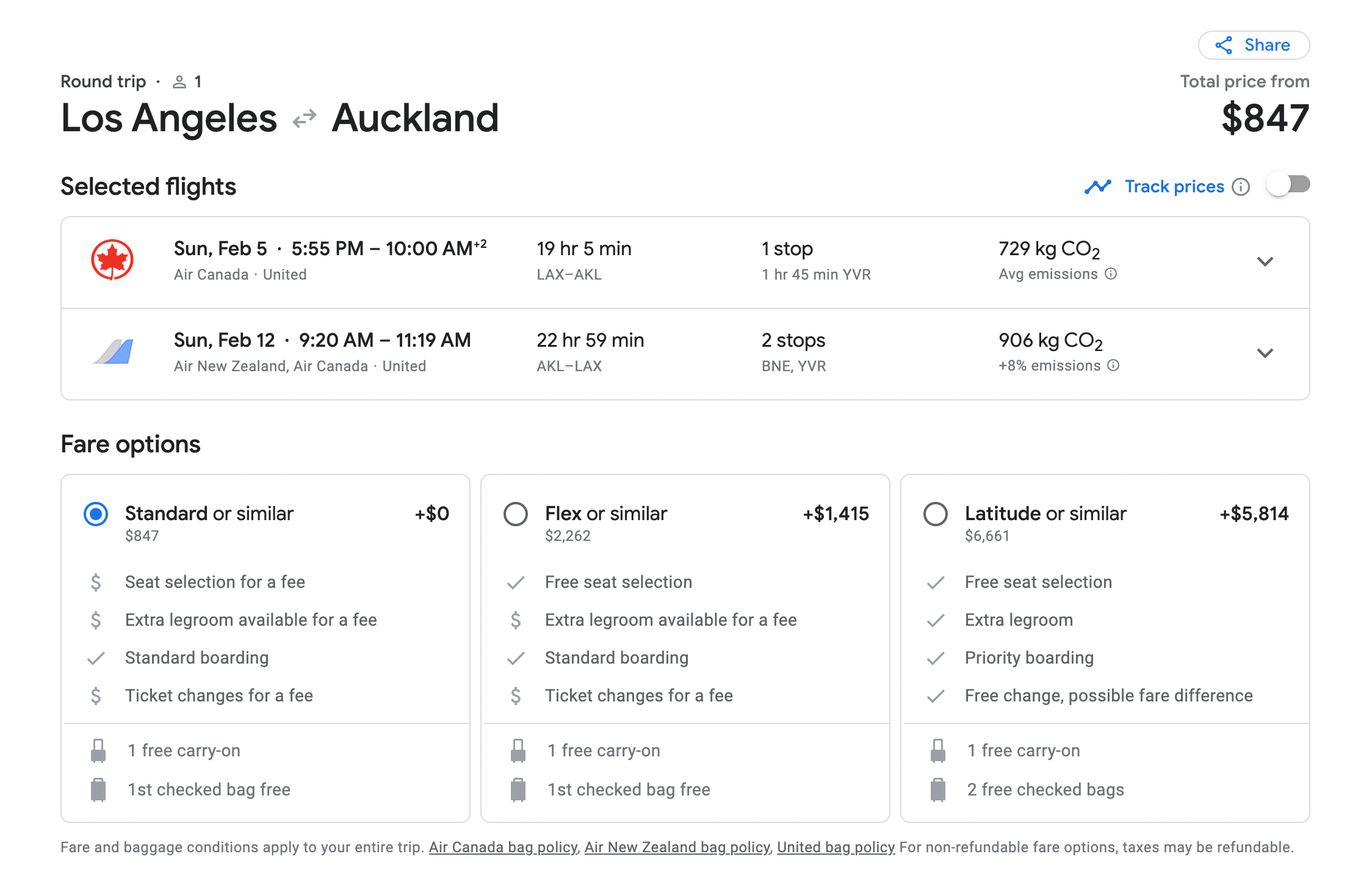Click checkmark beside Free change, possible fare difference

tap(936, 696)
